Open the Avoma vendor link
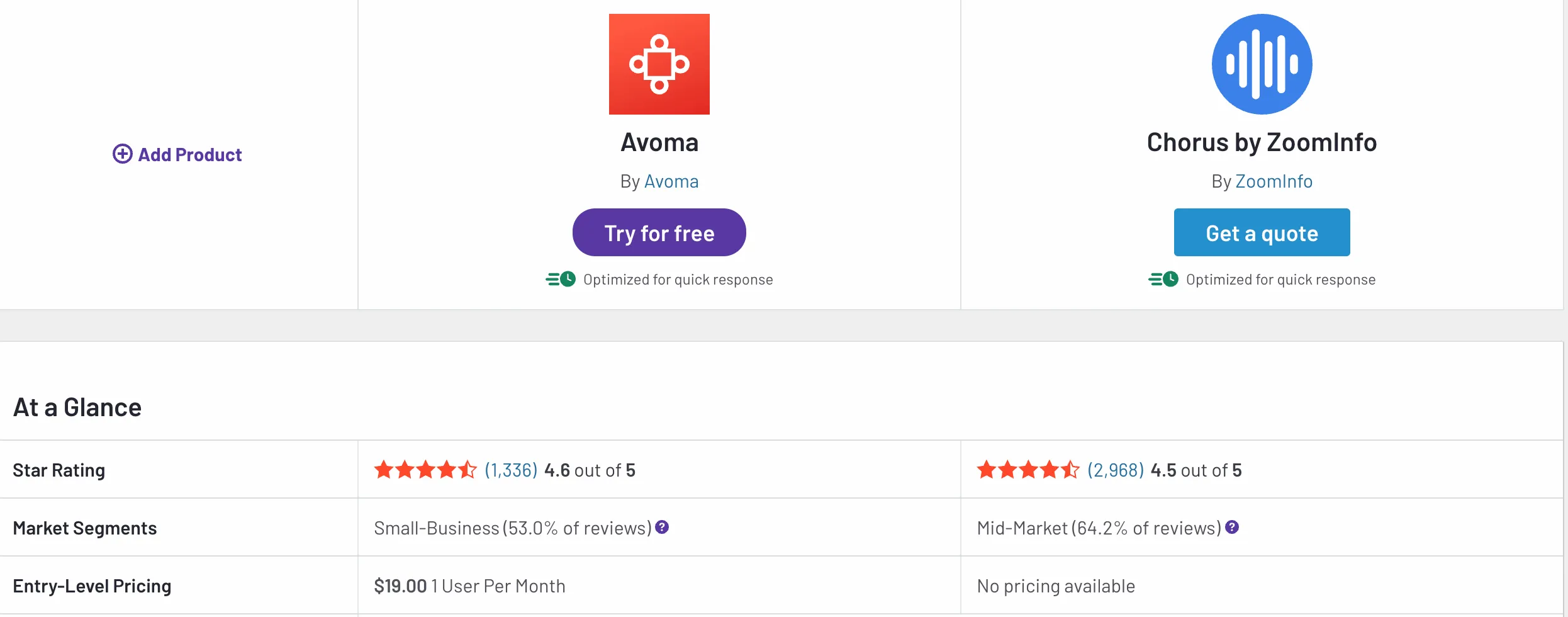 (671, 181)
